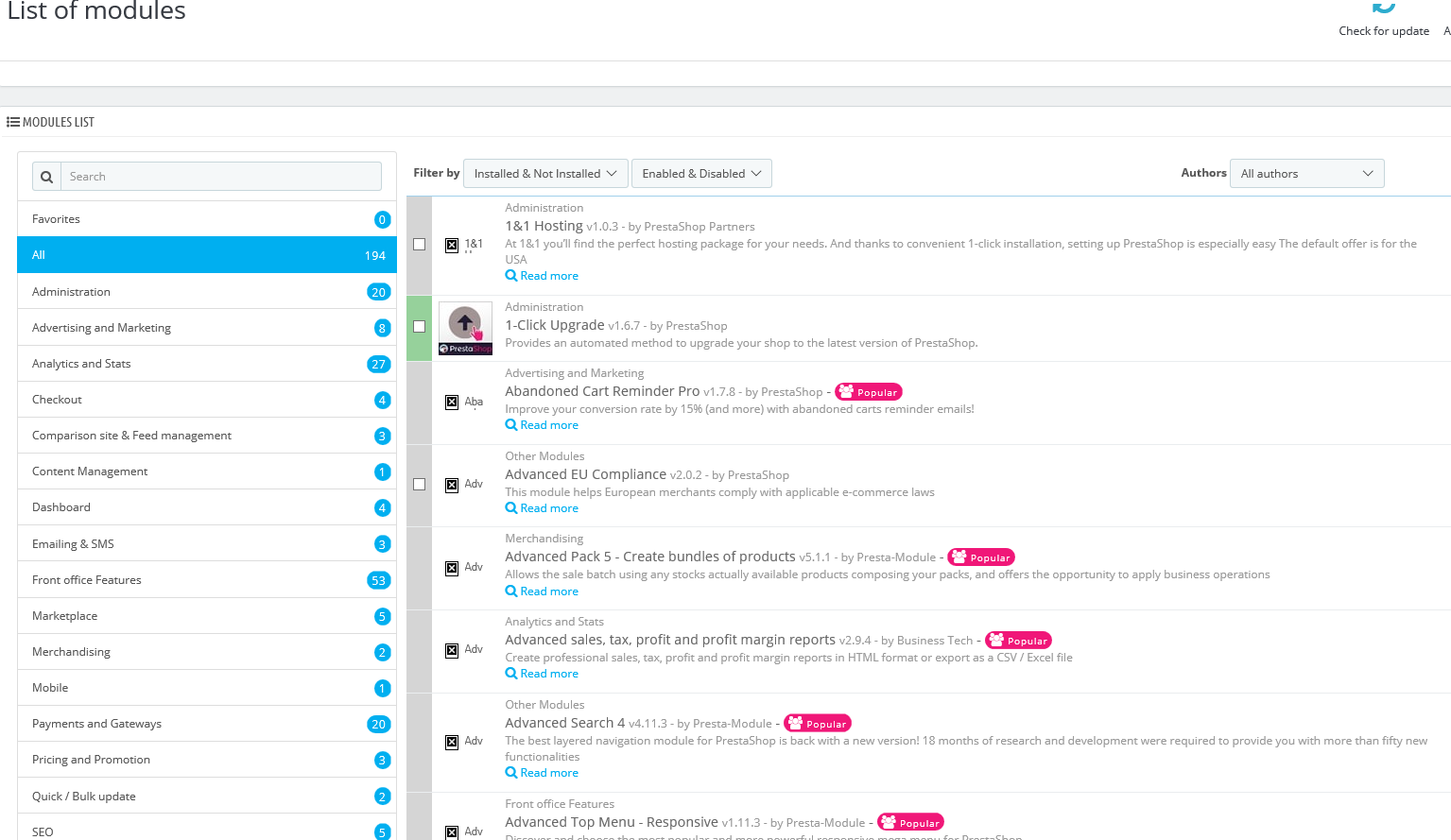Click Popular badge on Advanced Pack 5
1451x840 pixels.
tap(981, 557)
